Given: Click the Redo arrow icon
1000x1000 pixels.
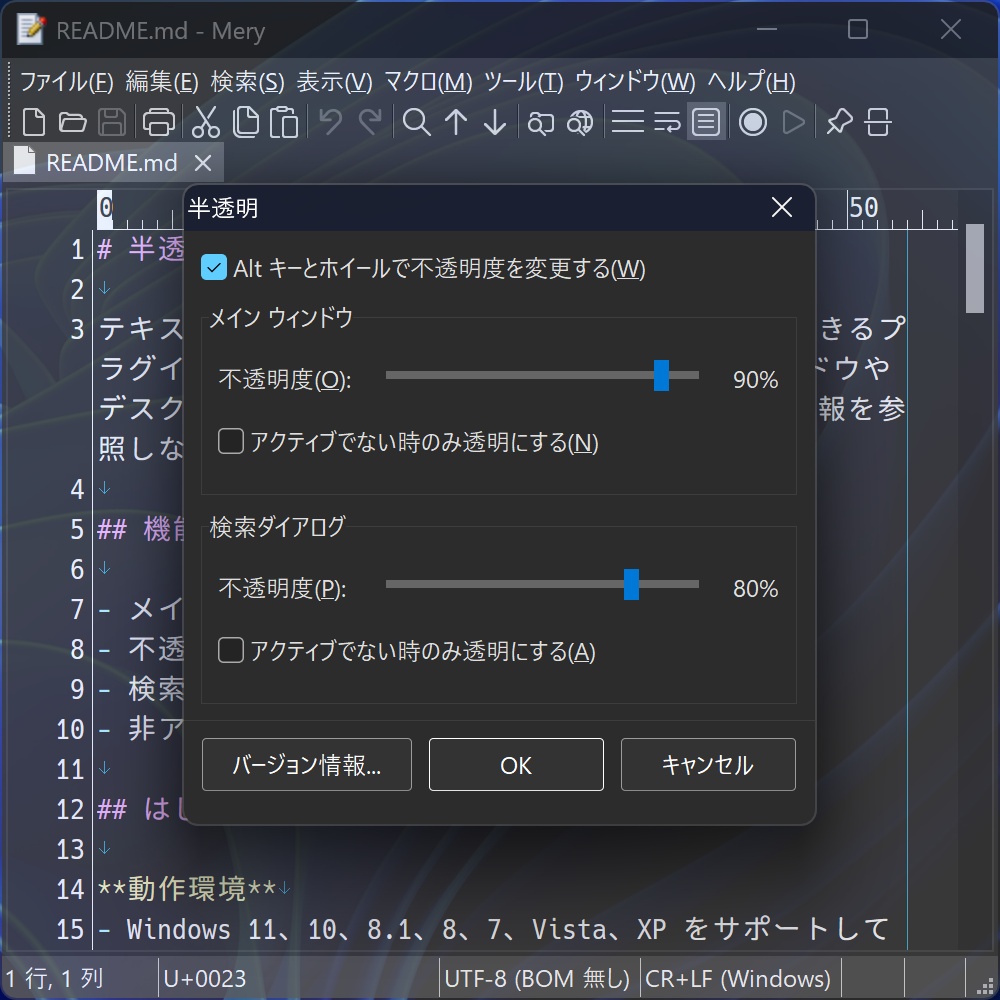Looking at the screenshot, I should click(370, 122).
